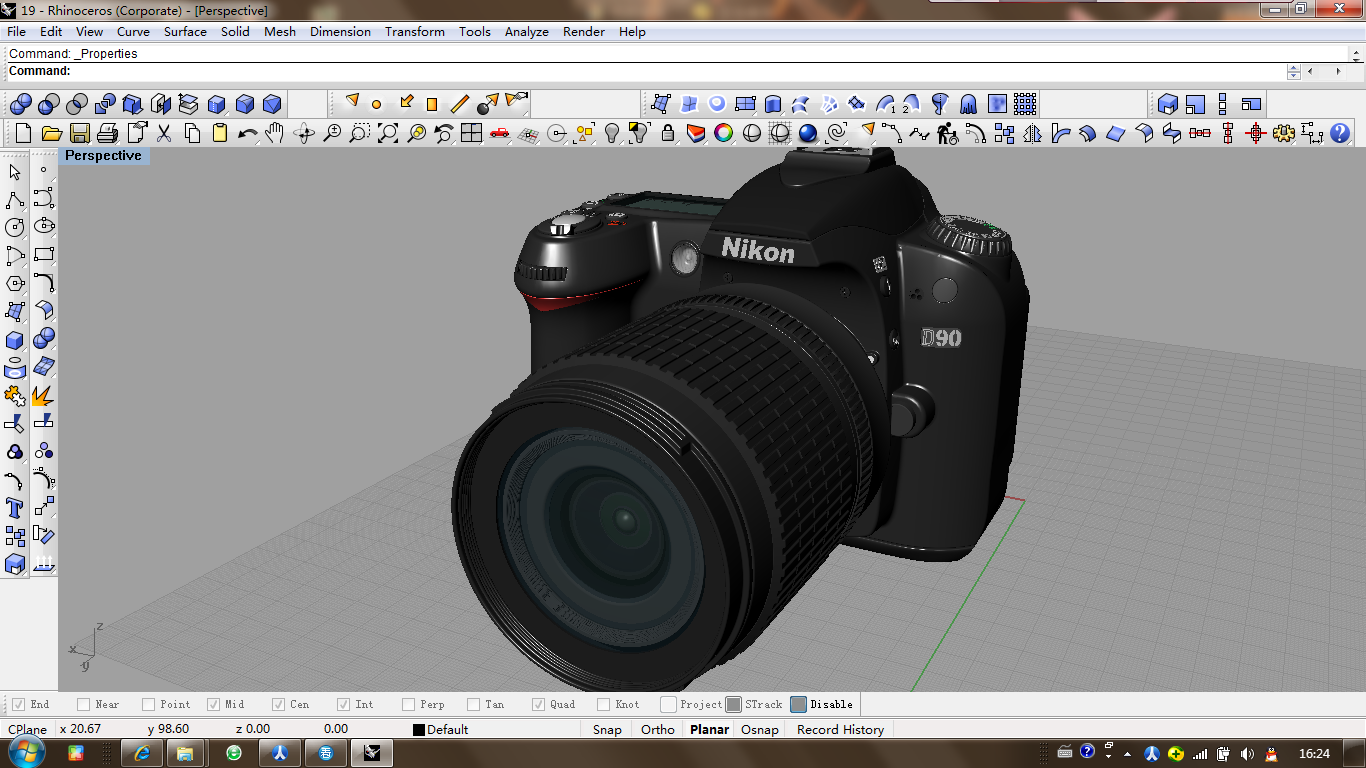Select the Polyline tool in left sidebar
This screenshot has width=1366, height=768.
(x=15, y=200)
